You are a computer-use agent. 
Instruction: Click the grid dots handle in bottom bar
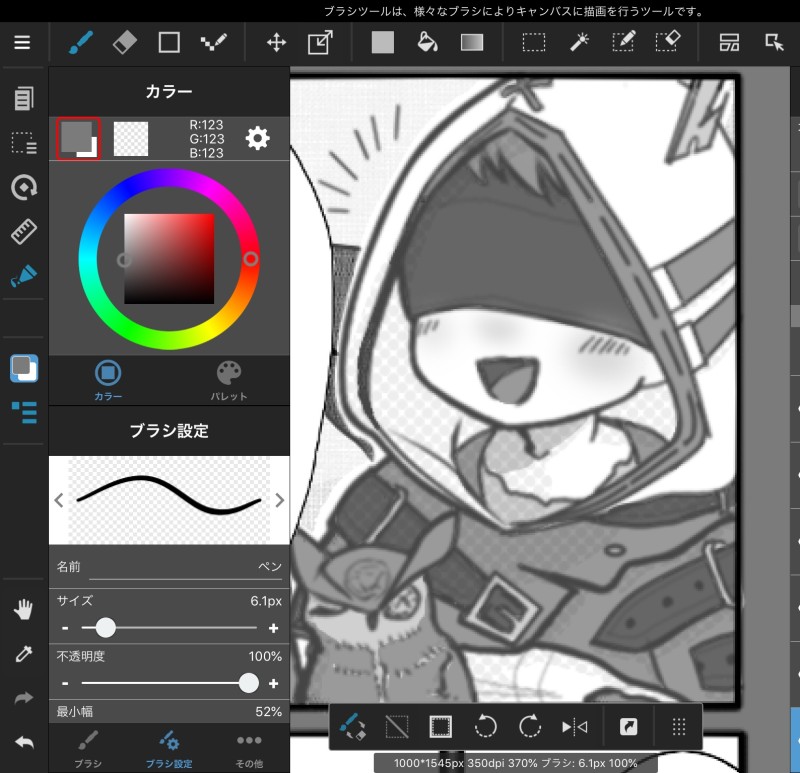pyautogui.click(x=679, y=727)
